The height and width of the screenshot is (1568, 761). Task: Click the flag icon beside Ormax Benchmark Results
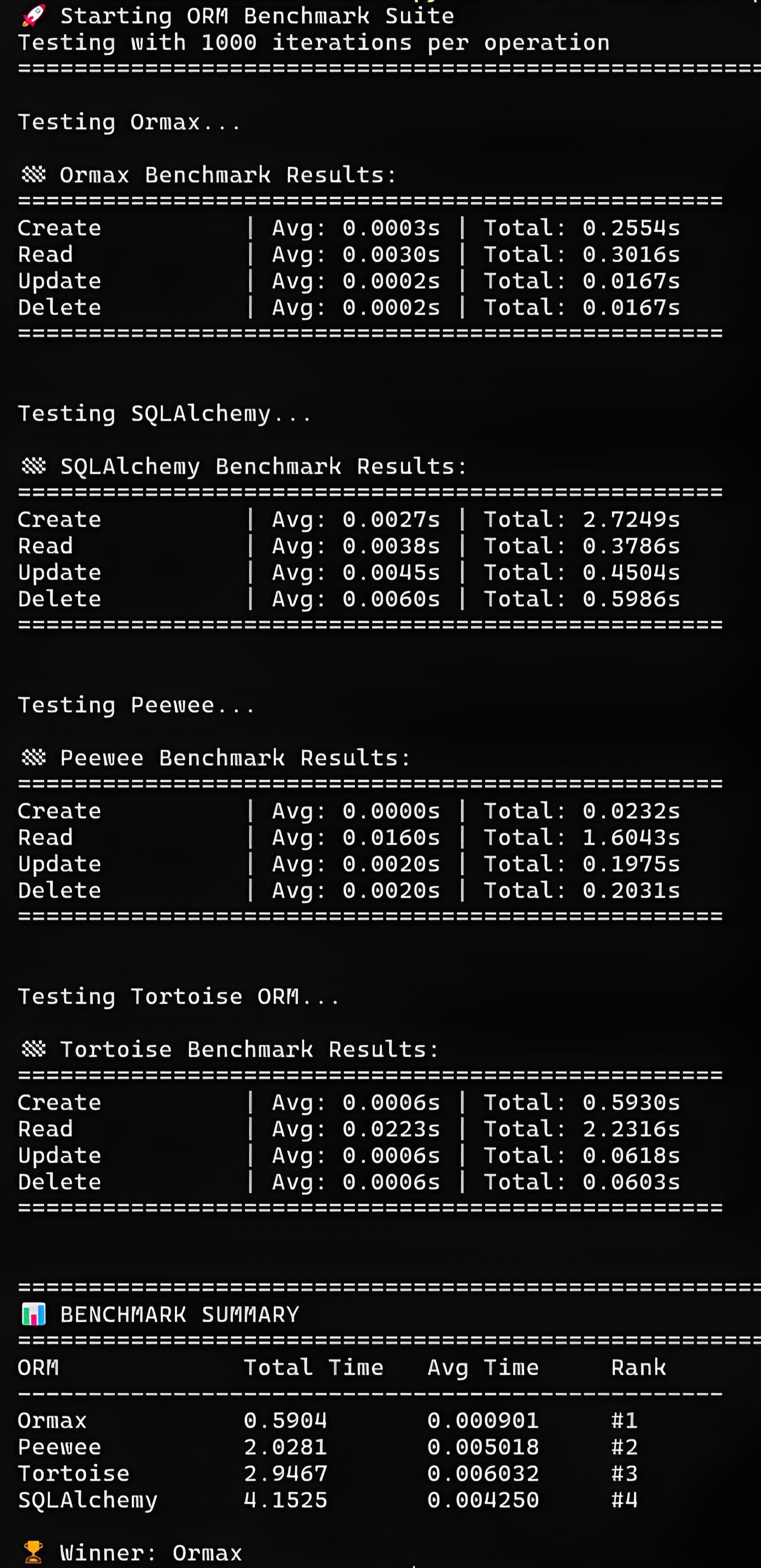34,175
